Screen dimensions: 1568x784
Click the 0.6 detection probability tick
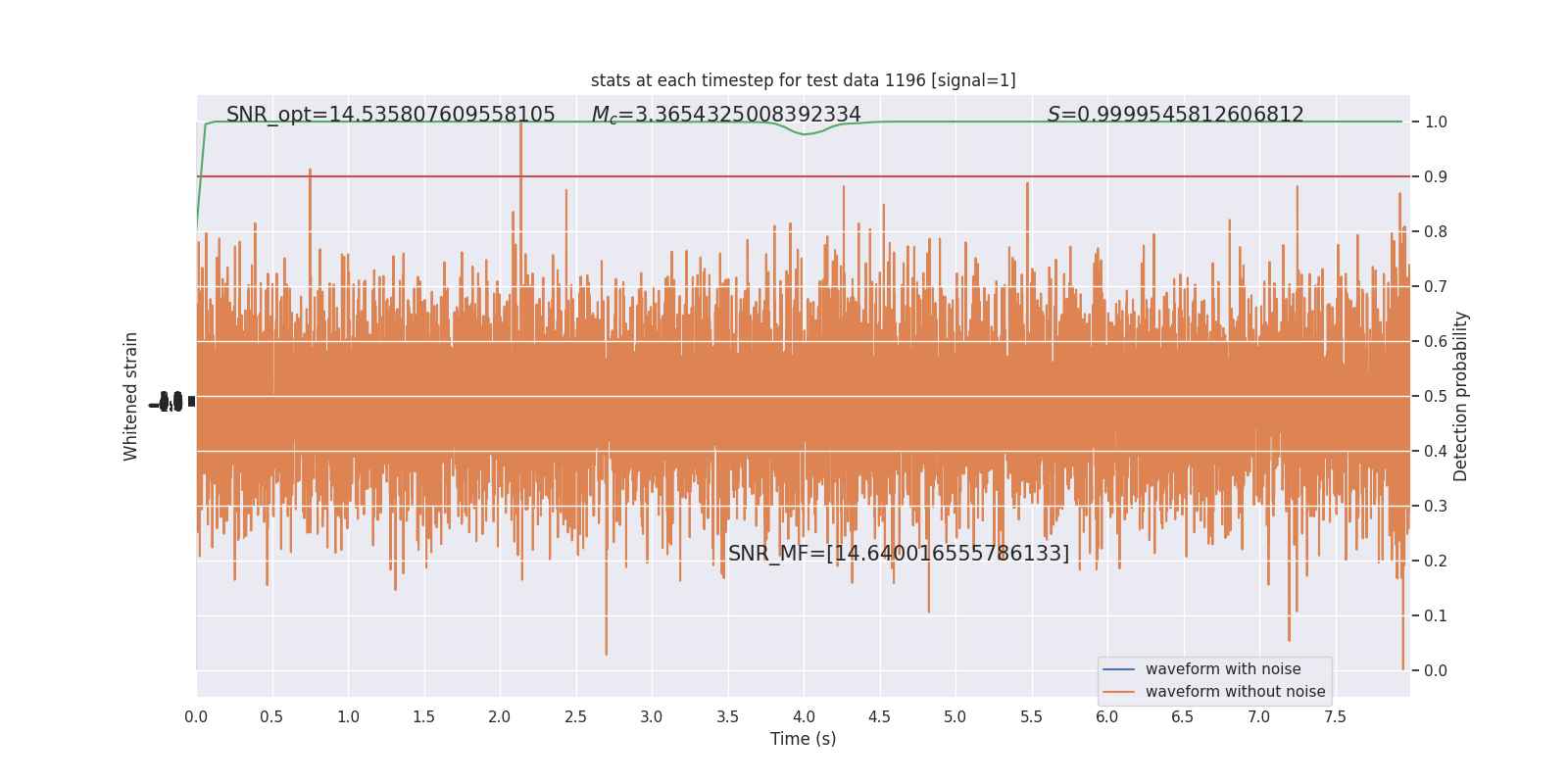tap(1436, 342)
